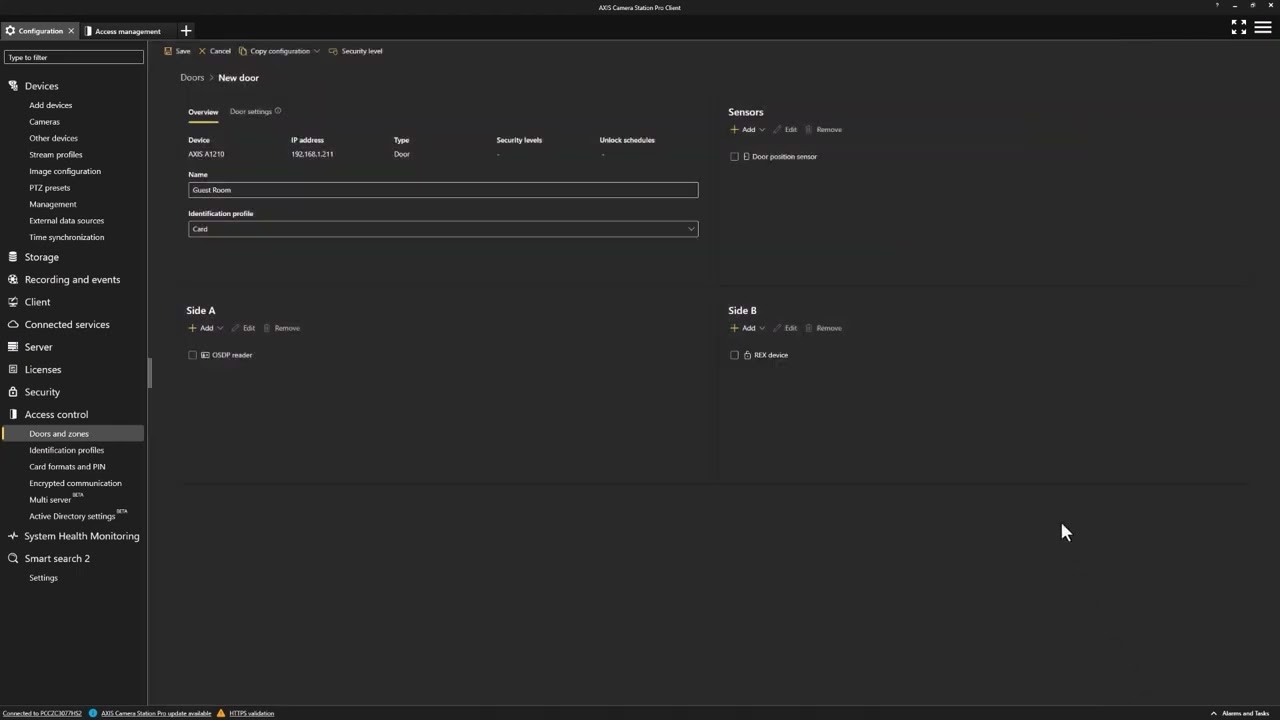Click the Door settings info icon
The height and width of the screenshot is (720, 1280).
[278, 111]
